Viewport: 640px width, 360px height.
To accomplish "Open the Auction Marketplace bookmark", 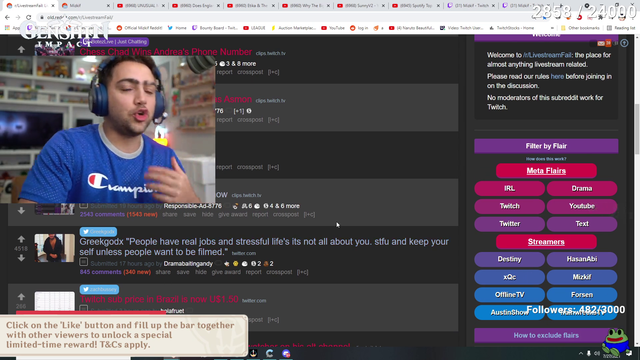I will 293,28.
